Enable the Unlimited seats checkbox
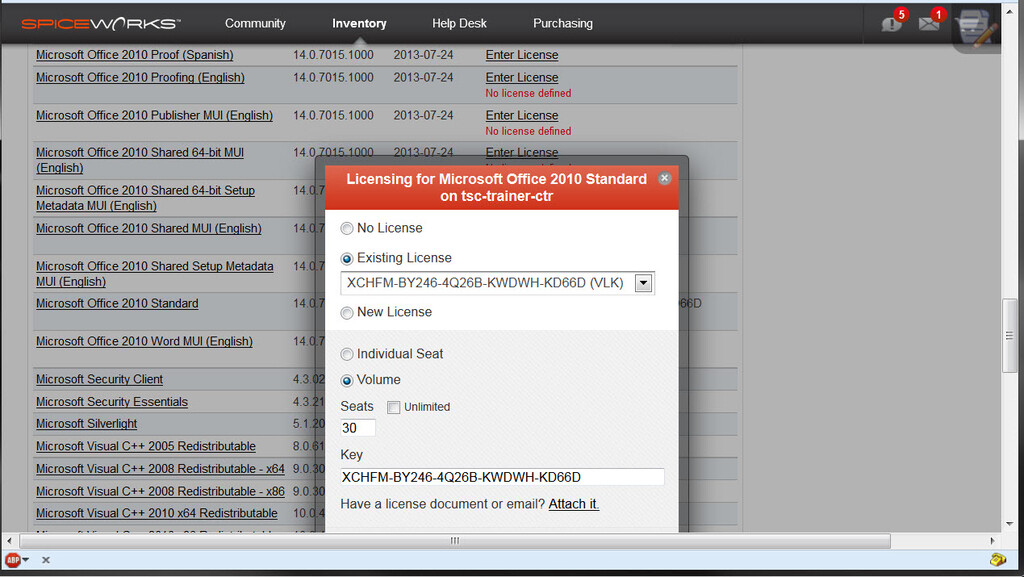 (x=393, y=406)
